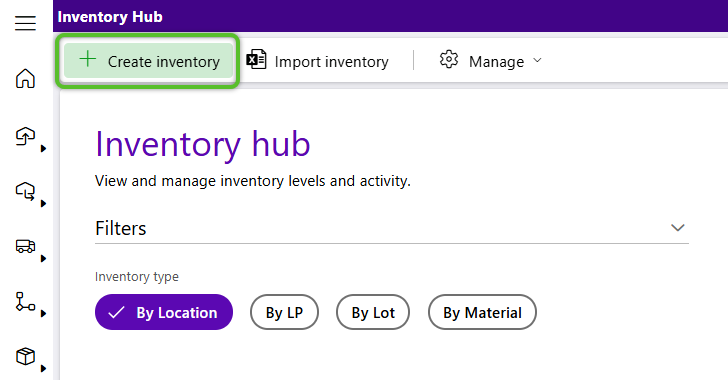
Task: Open the package box sidebar icon
Action: 25,356
